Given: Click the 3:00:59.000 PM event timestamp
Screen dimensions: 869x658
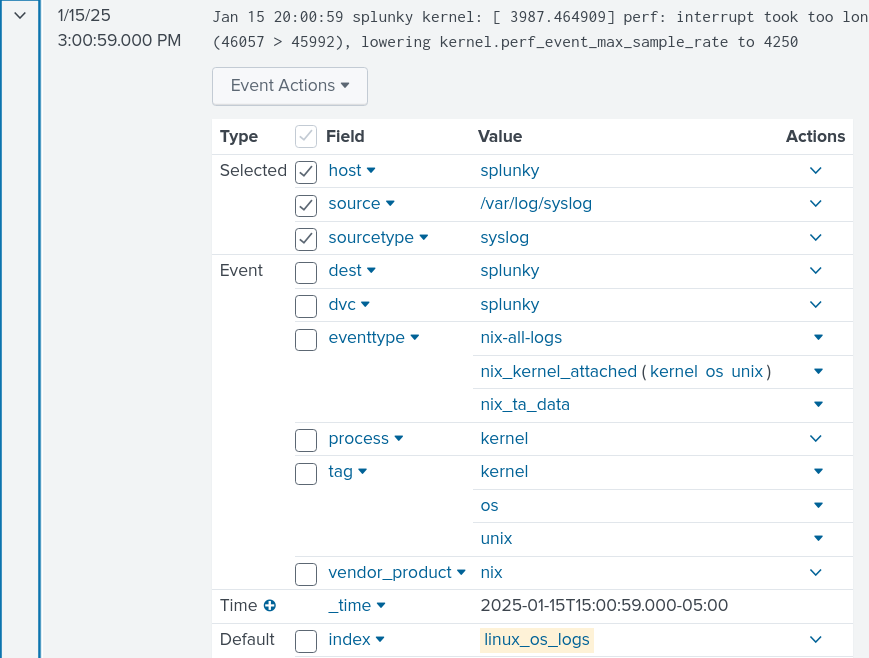Looking at the screenshot, I should tap(119, 40).
